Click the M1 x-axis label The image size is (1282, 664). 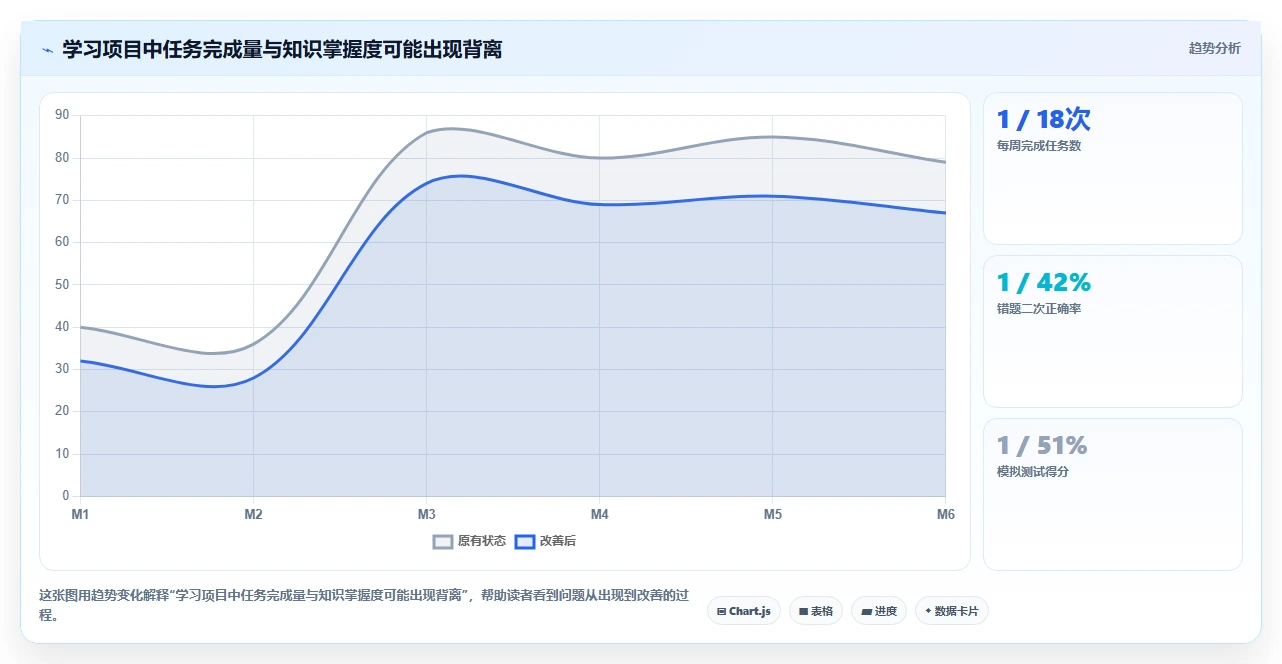(80, 514)
